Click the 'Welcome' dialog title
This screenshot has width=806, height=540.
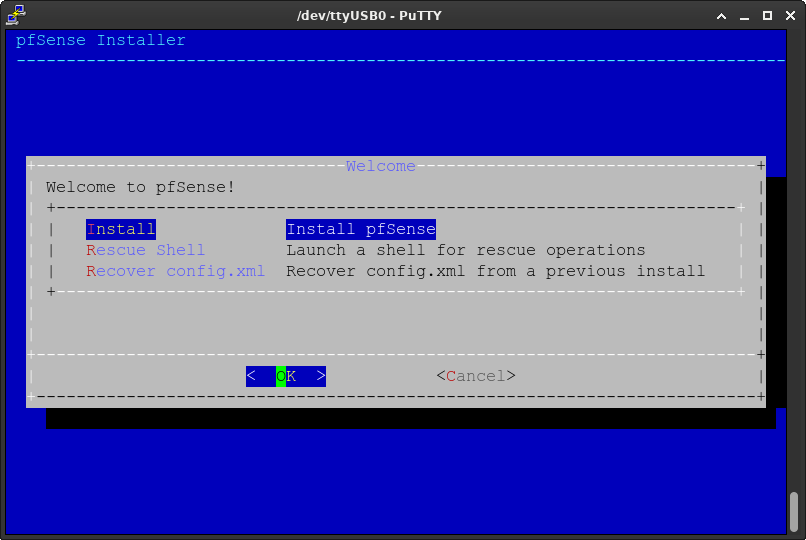click(380, 166)
